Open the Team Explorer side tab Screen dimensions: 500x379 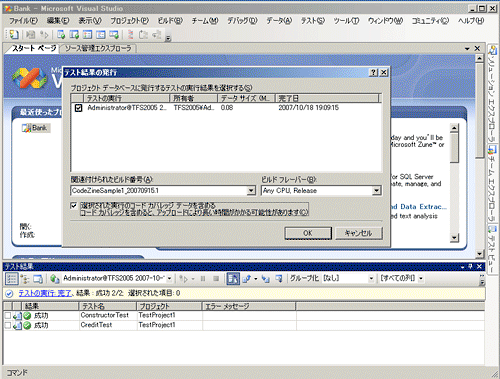coord(493,183)
